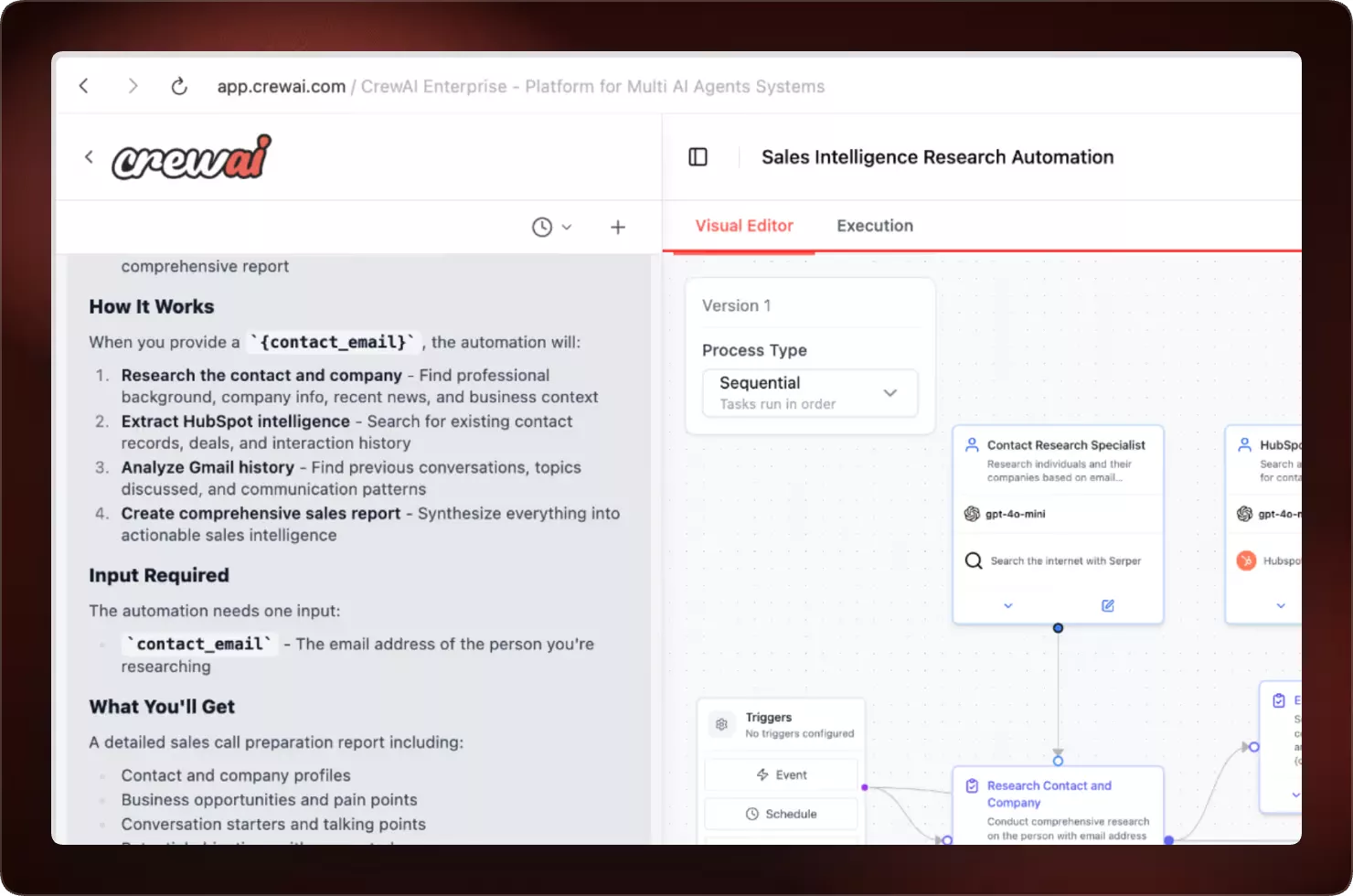Switch to the Visual Editor tab
Viewport: 1353px width, 896px height.
pos(744,226)
